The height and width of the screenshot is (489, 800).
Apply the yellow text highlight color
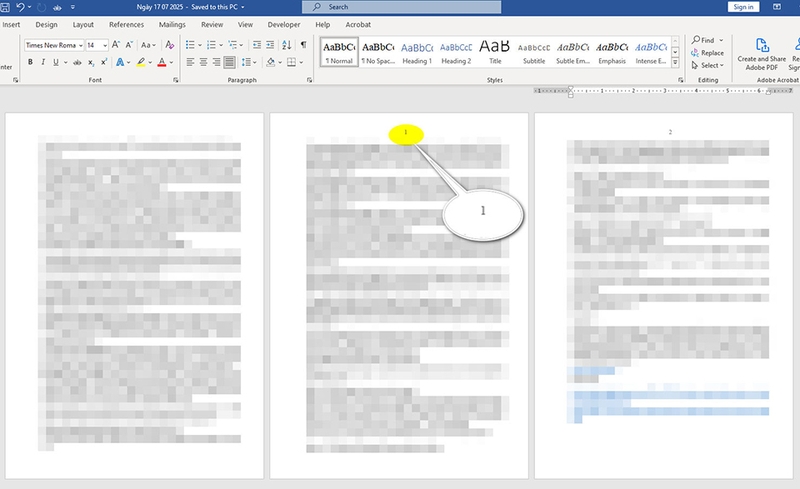coord(139,62)
